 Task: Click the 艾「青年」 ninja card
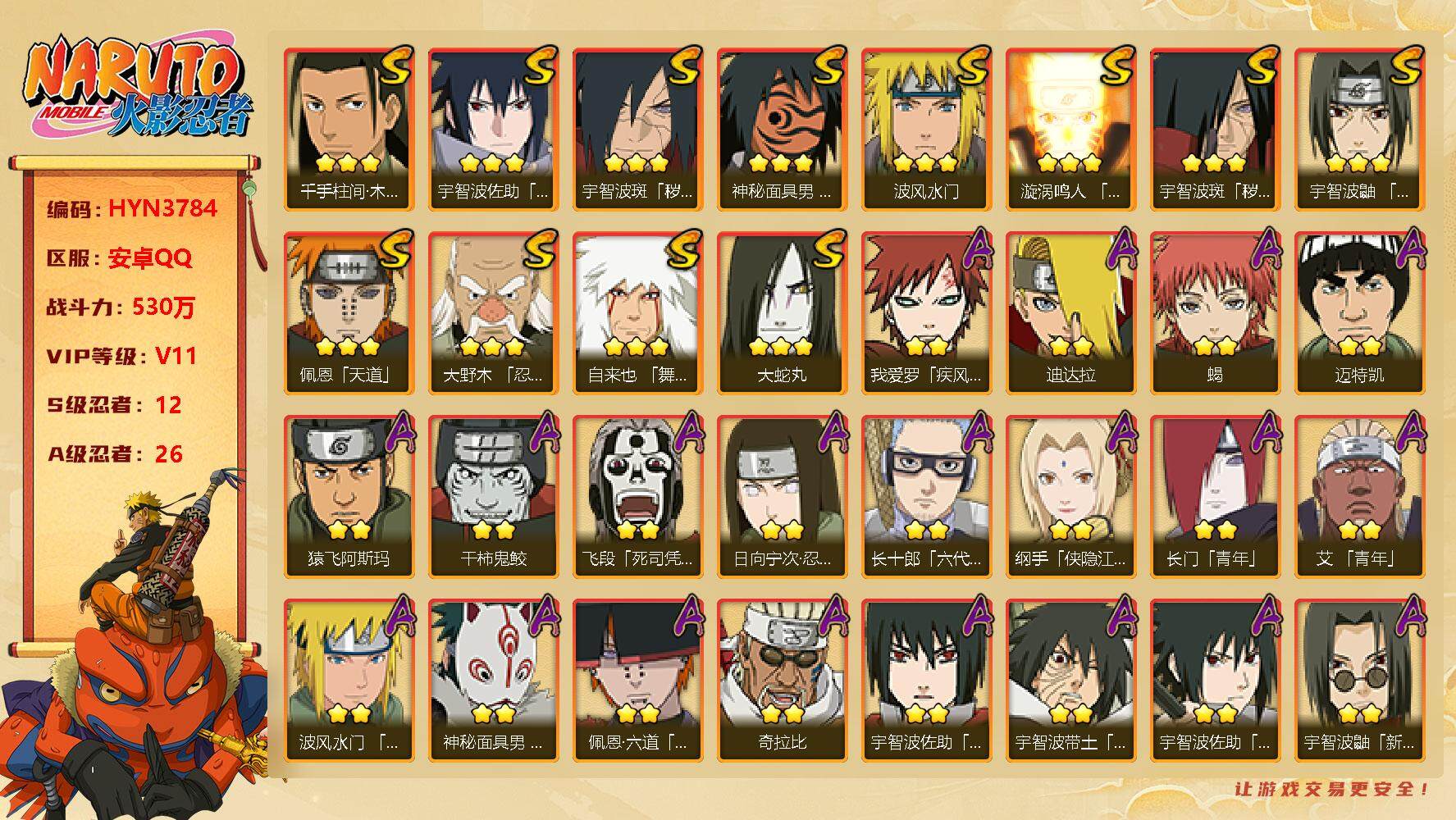point(1359,497)
